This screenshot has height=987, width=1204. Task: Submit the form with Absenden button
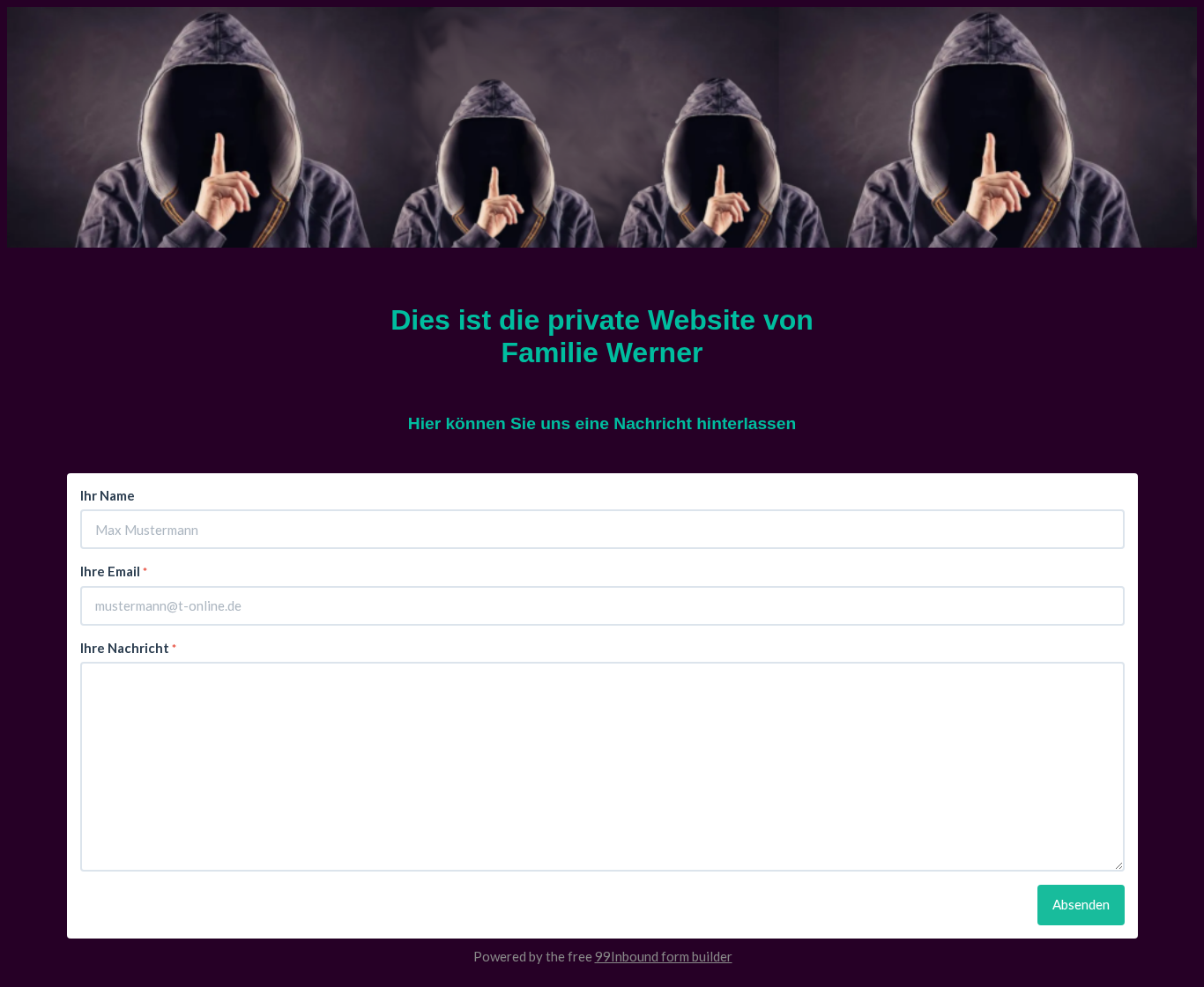(1081, 905)
